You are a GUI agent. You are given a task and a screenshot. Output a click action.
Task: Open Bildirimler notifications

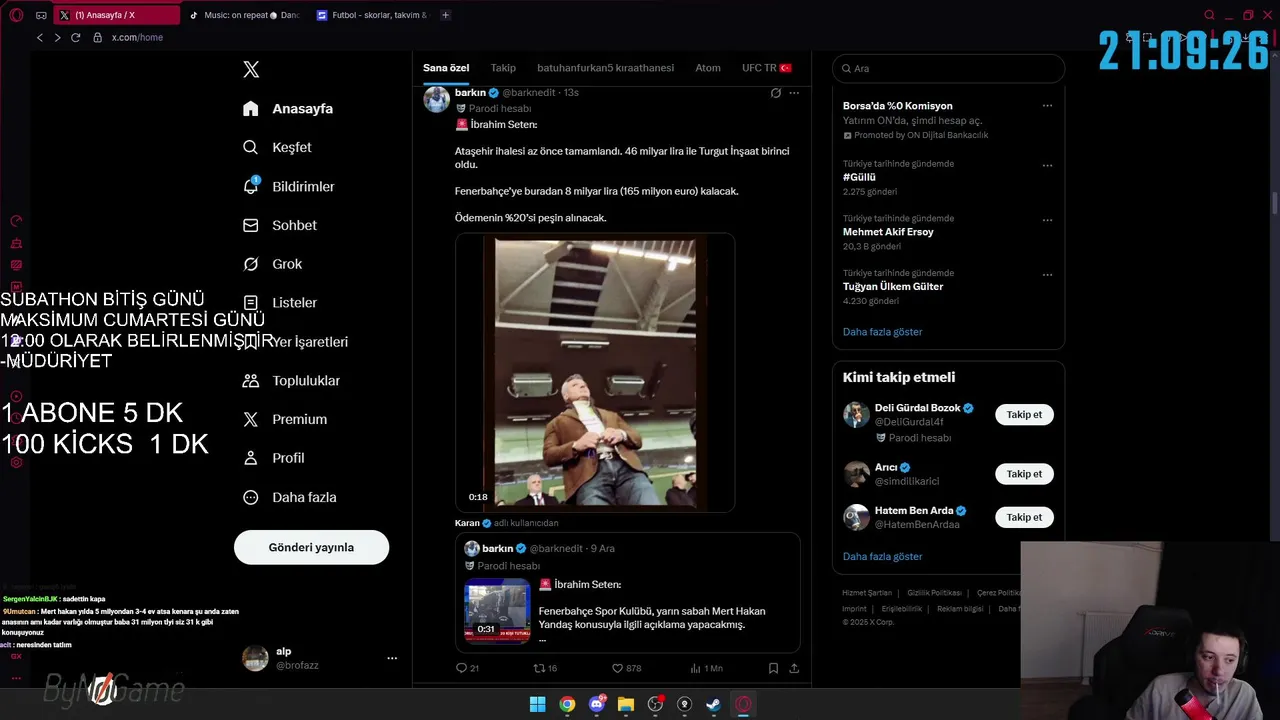pos(289,186)
